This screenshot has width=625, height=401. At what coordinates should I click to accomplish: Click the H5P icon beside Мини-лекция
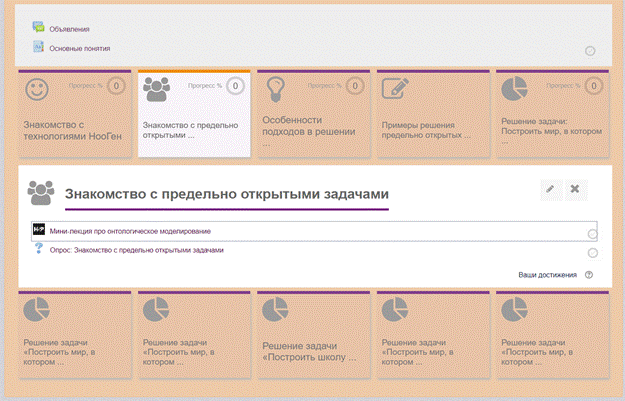(39, 231)
